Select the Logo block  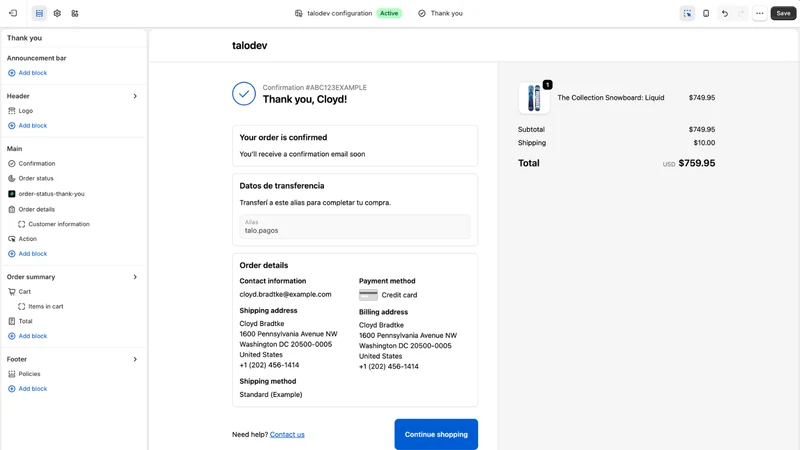click(26, 111)
